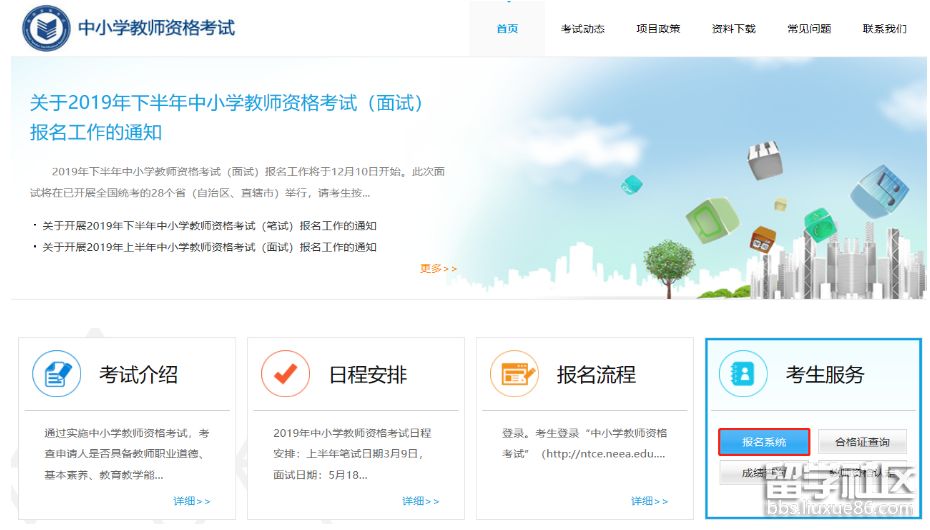Click the 报名流程 card title
This screenshot has width=930, height=530.
(x=596, y=375)
